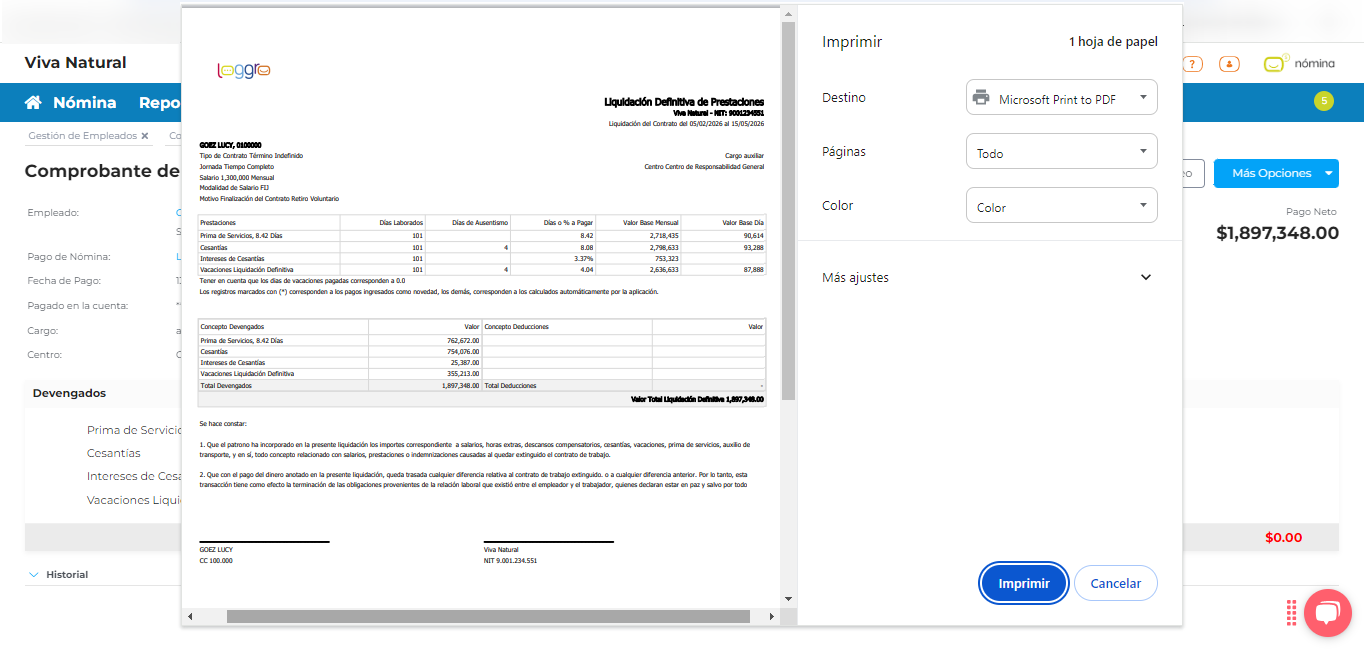Click the Imprimir dialog title
The height and width of the screenshot is (649, 1364).
[x=852, y=42]
